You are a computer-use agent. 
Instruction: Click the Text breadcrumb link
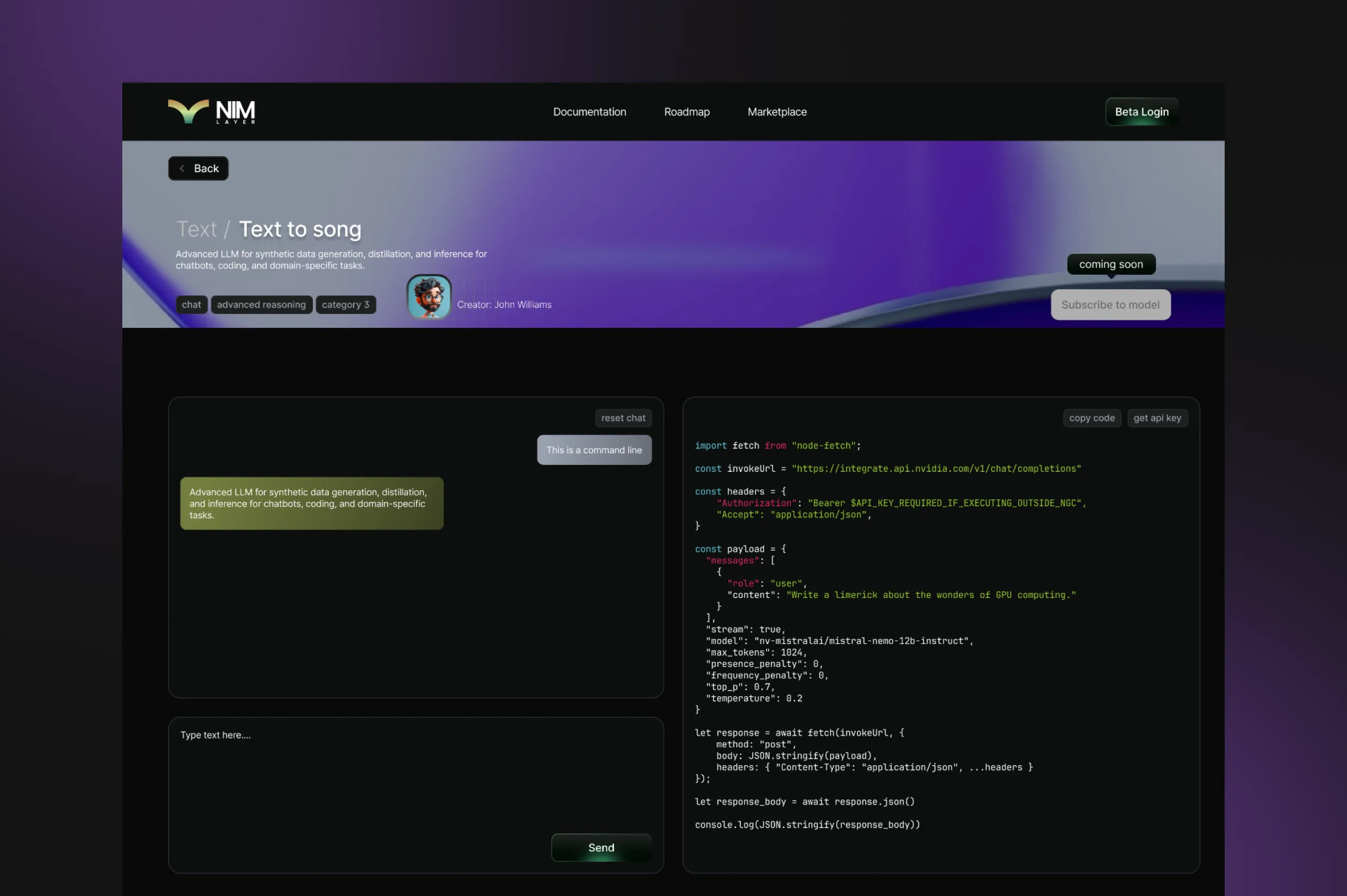pos(196,229)
